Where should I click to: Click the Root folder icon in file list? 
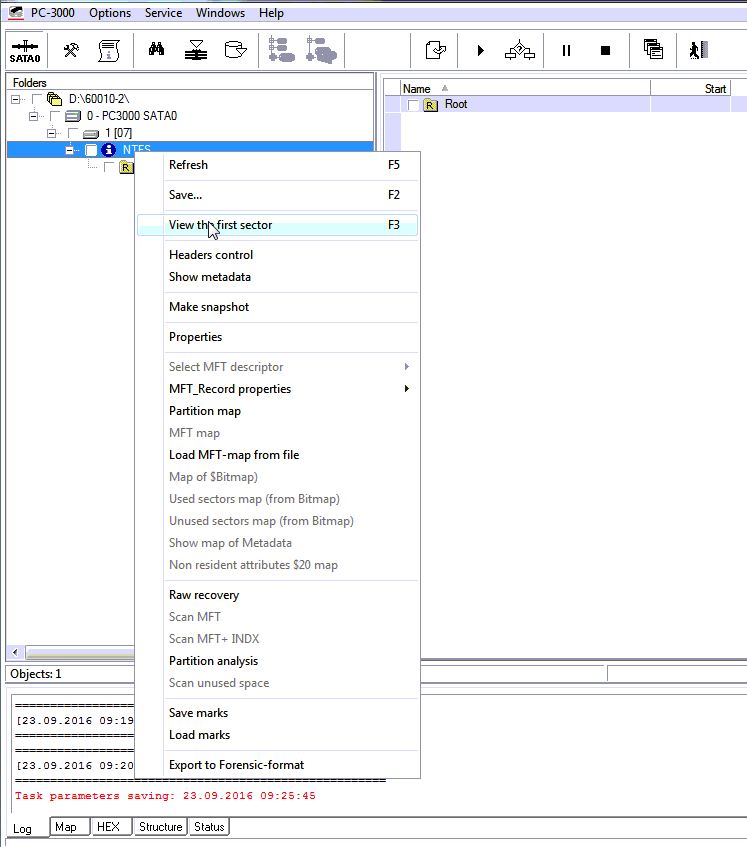coord(430,105)
